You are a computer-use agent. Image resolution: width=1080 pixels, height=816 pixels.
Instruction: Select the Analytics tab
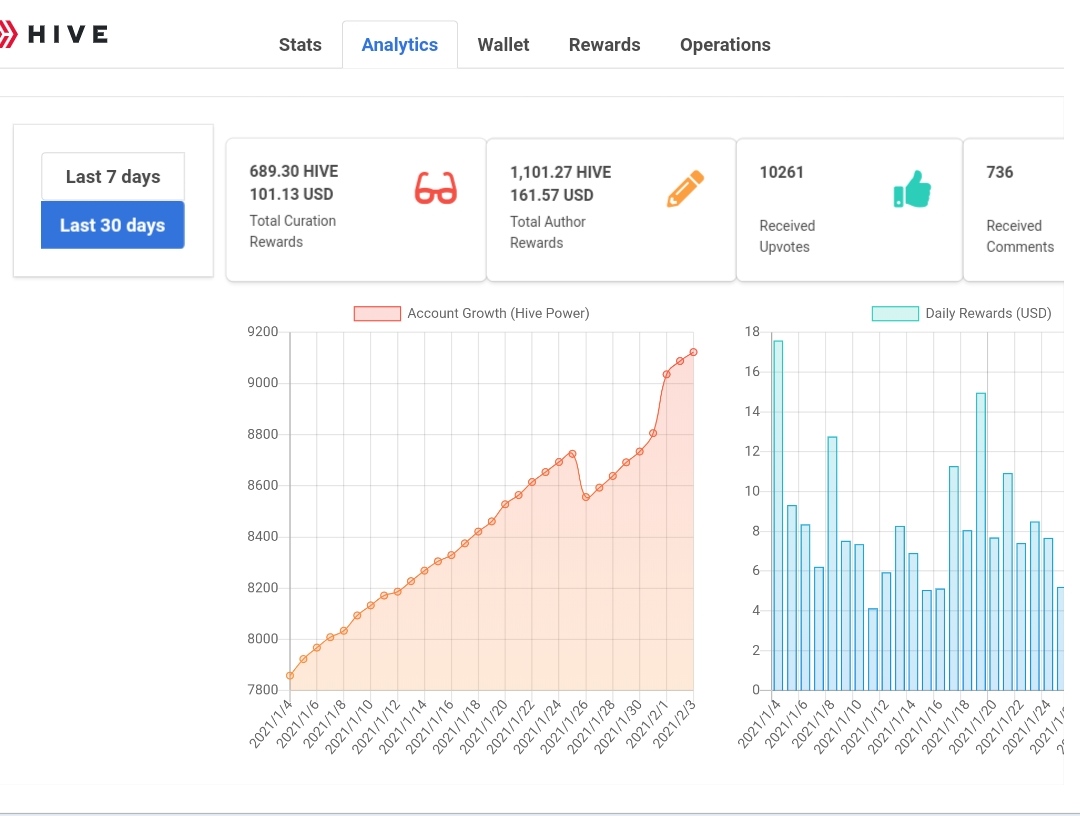point(399,45)
